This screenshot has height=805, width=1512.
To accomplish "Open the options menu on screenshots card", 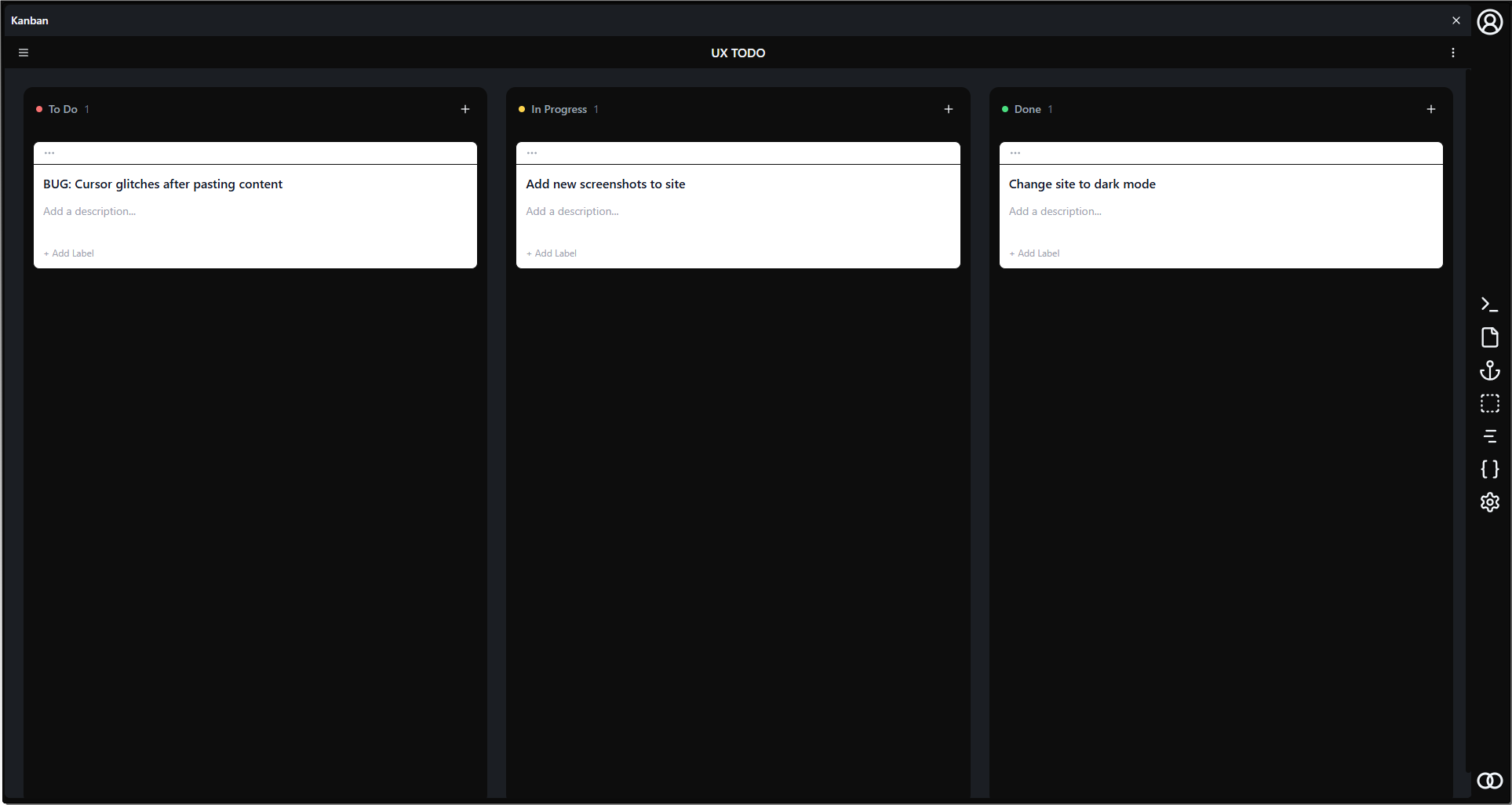I will (534, 153).
